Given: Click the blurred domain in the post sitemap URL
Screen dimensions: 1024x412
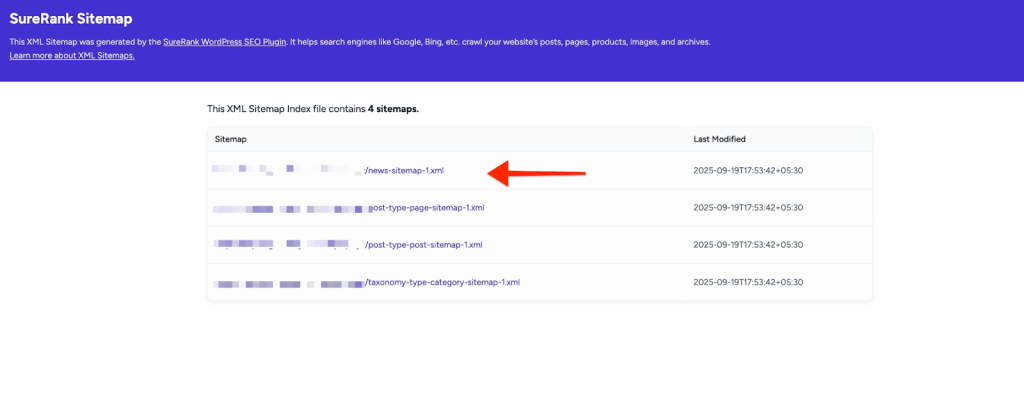Looking at the screenshot, I should (287, 245).
